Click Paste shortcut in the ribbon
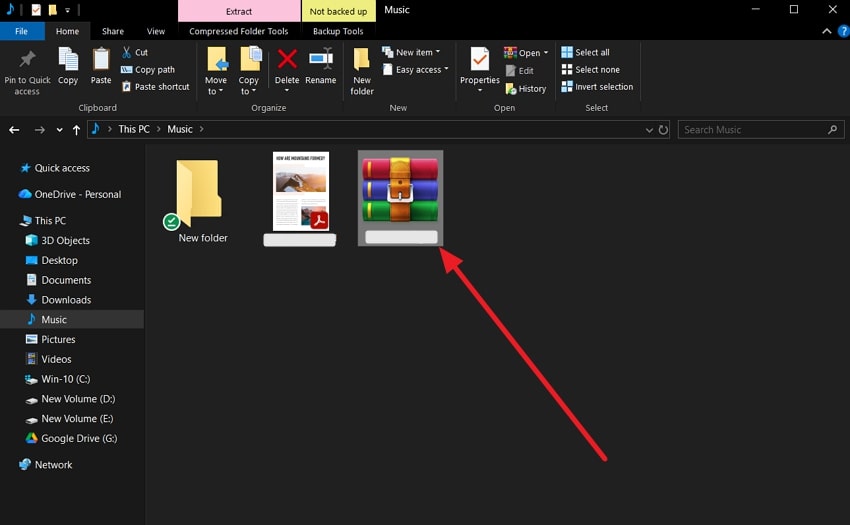The height and width of the screenshot is (525, 850). (x=156, y=87)
